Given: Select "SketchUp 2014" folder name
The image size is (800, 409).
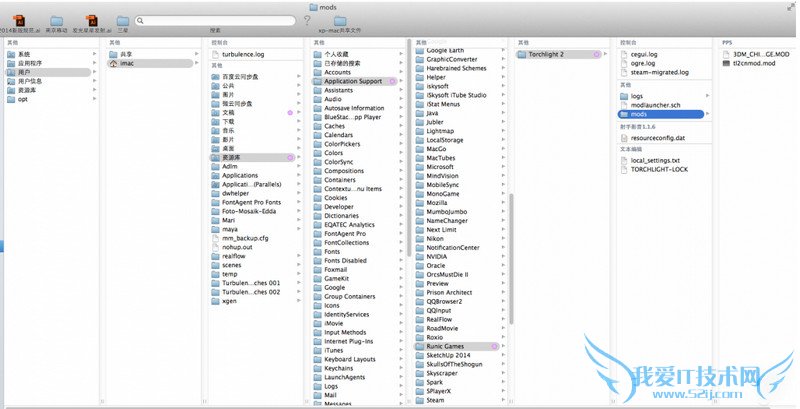Looking at the screenshot, I should [x=448, y=355].
